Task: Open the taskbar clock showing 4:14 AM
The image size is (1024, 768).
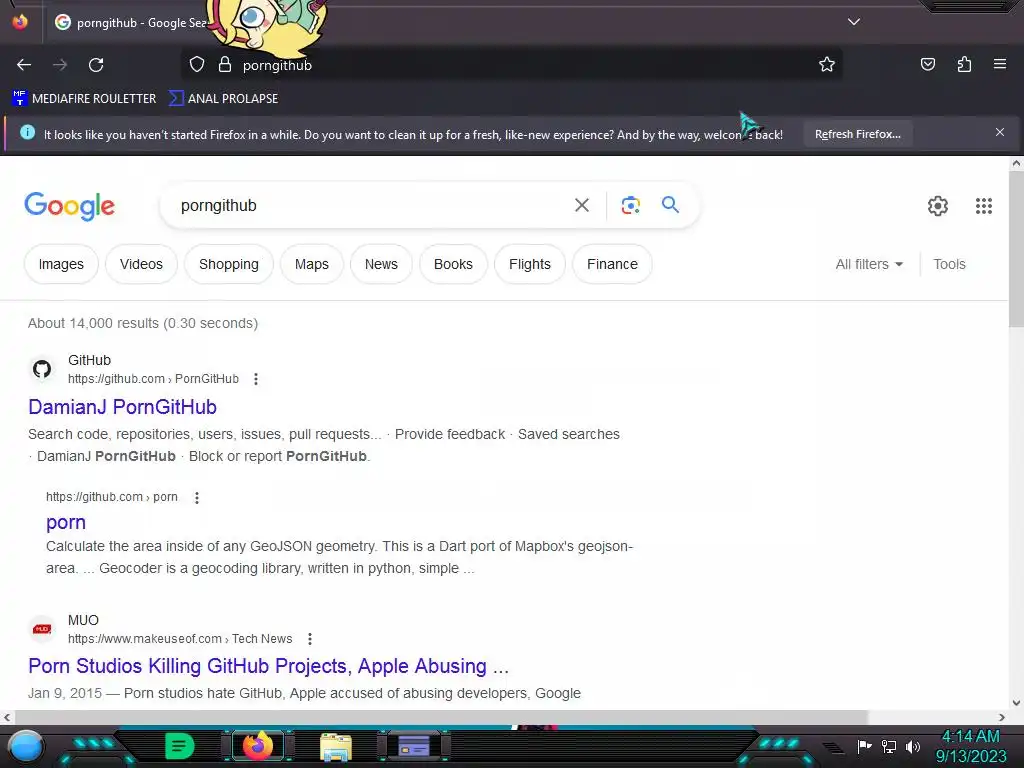Action: coord(971,746)
